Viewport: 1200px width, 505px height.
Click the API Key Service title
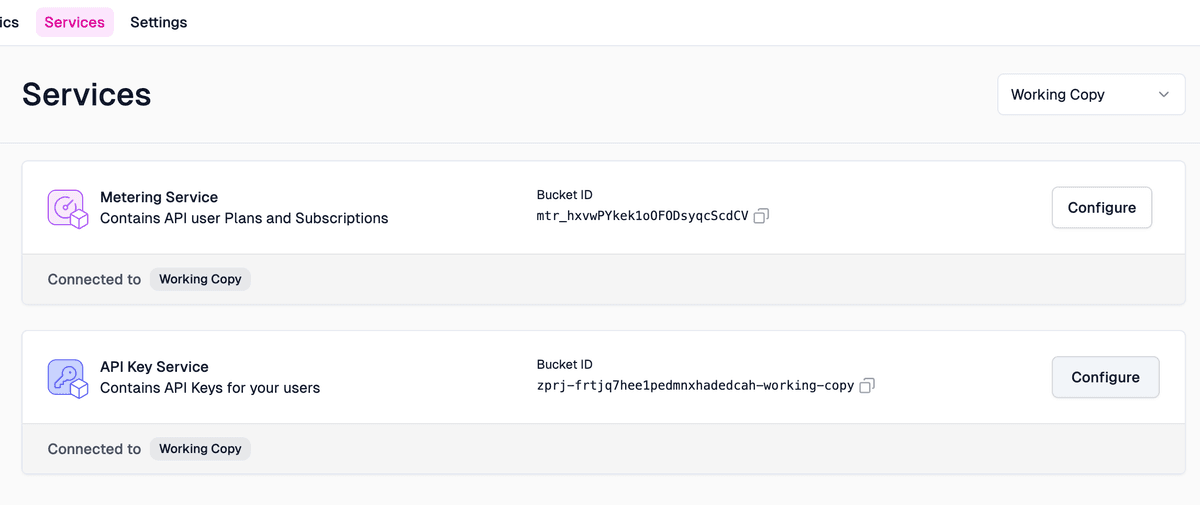pos(154,367)
